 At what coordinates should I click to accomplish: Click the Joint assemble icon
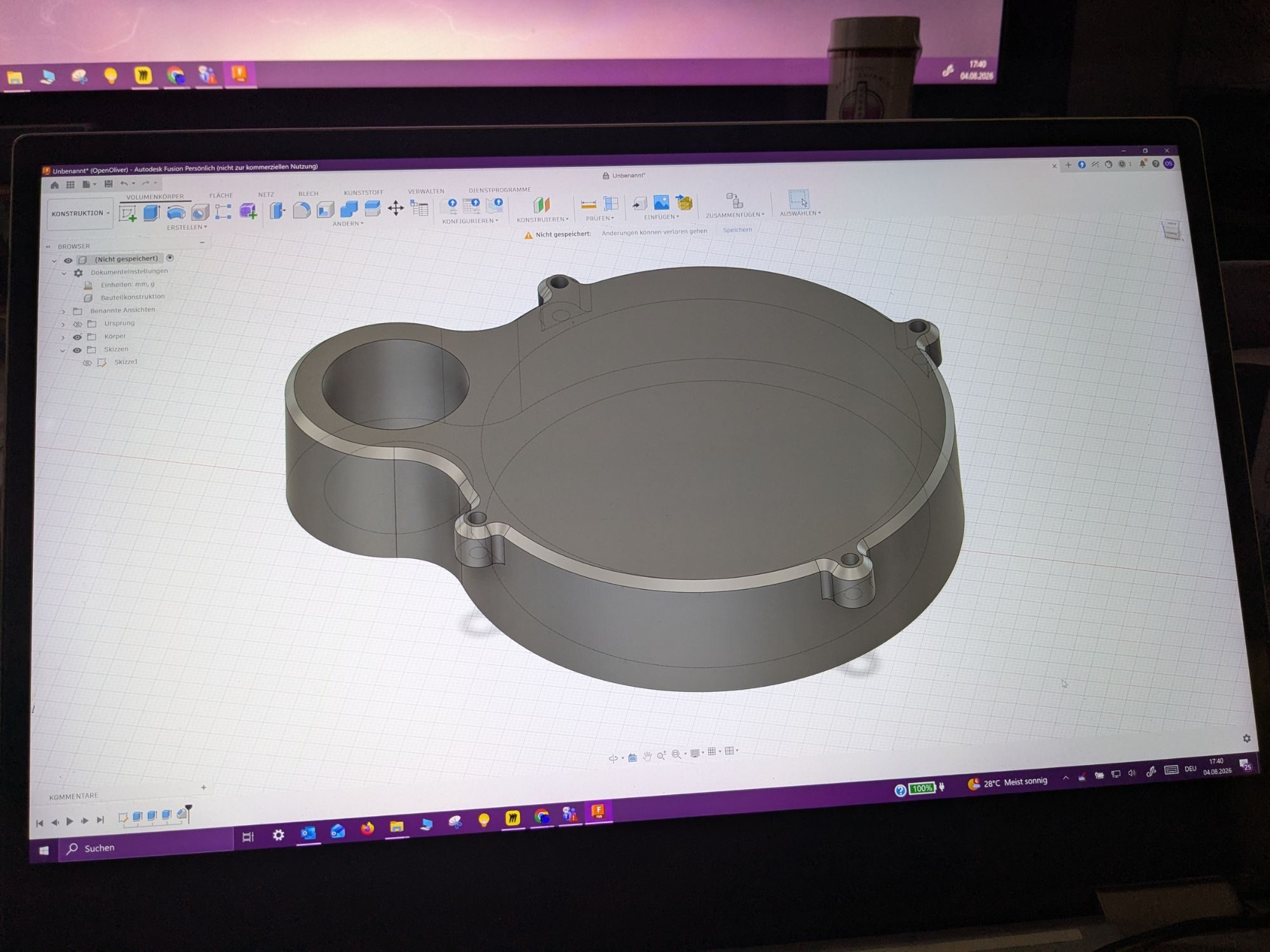pos(734,201)
